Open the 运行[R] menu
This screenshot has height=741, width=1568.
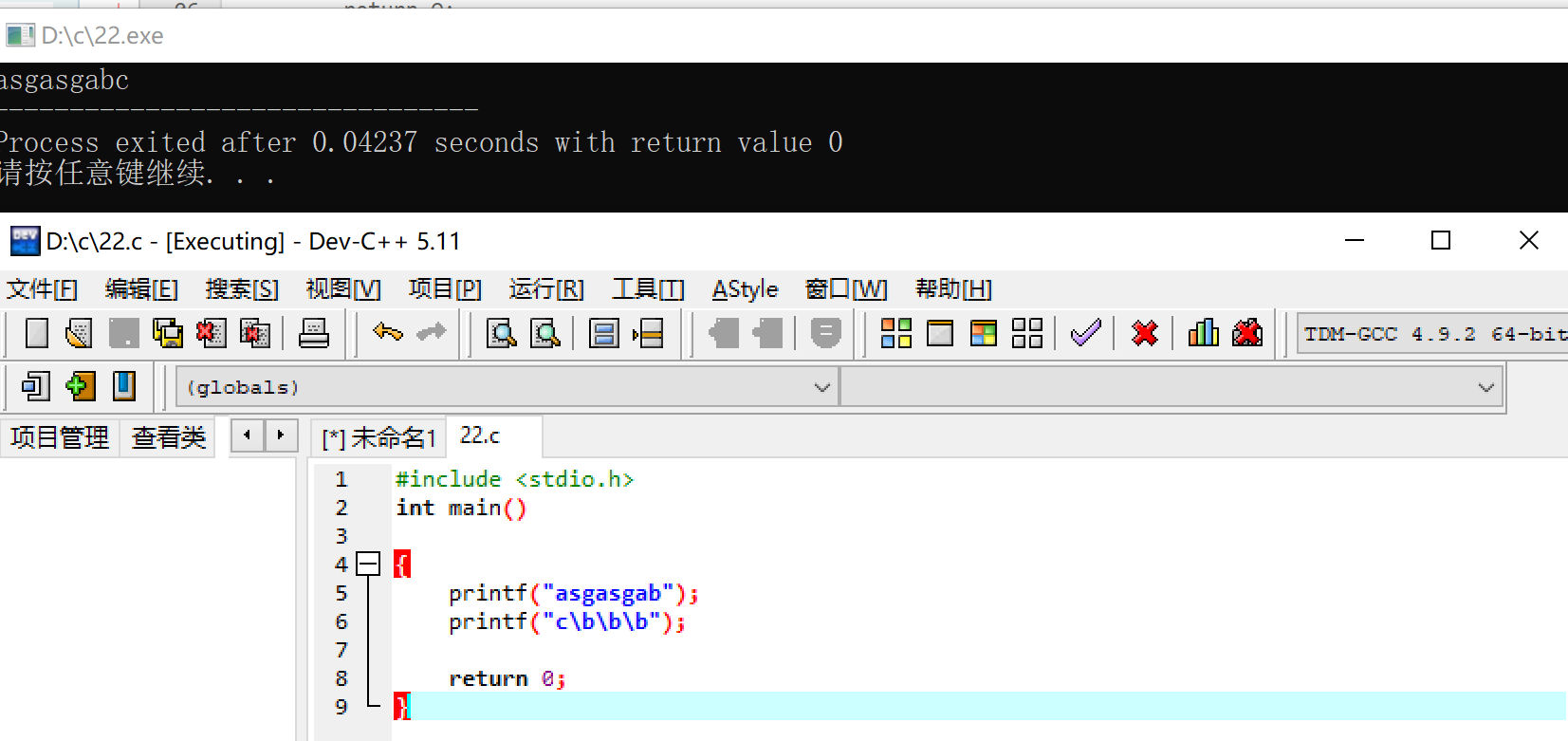tap(546, 289)
